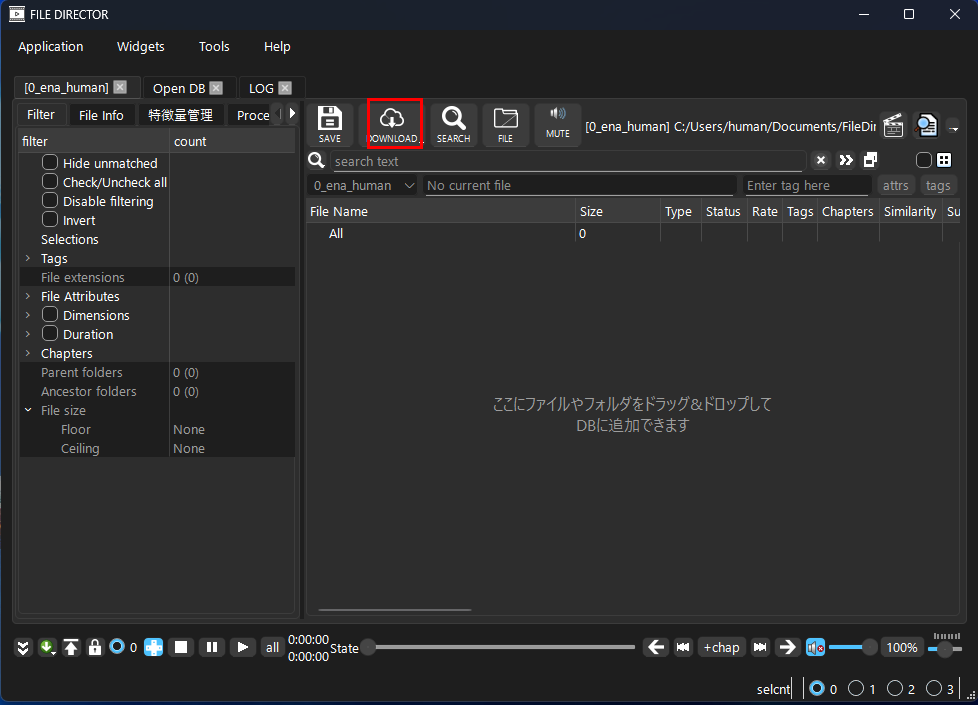
Task: Open the Widgets menu
Action: click(140, 47)
